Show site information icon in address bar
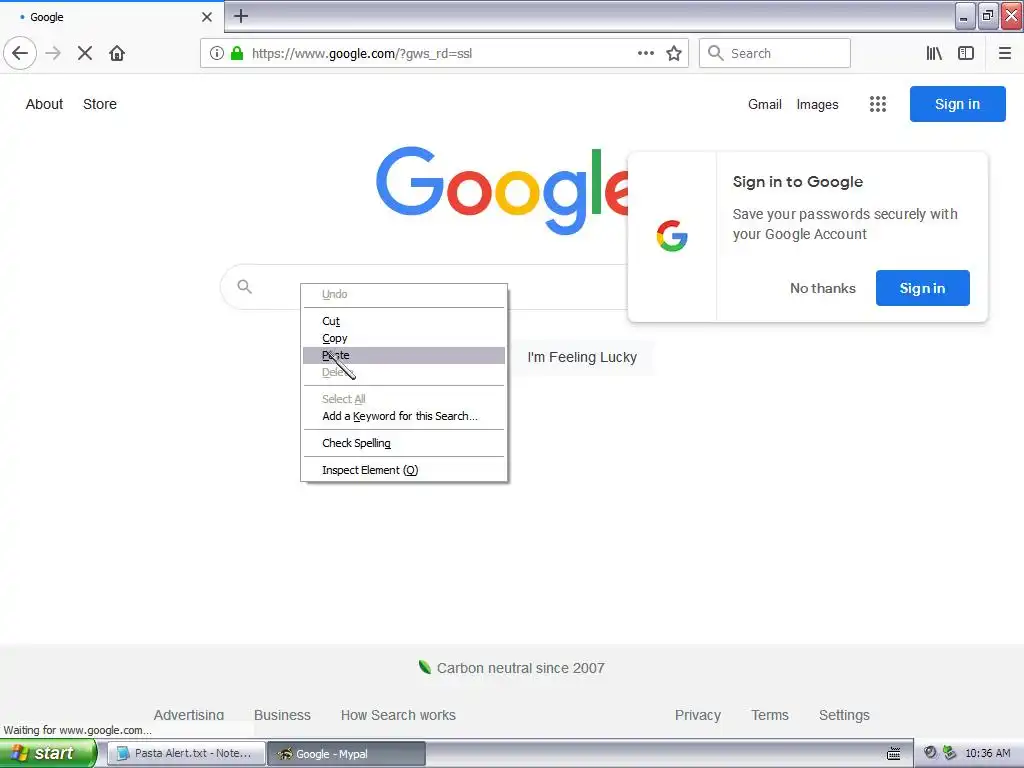Image resolution: width=1024 pixels, height=768 pixels. point(216,53)
